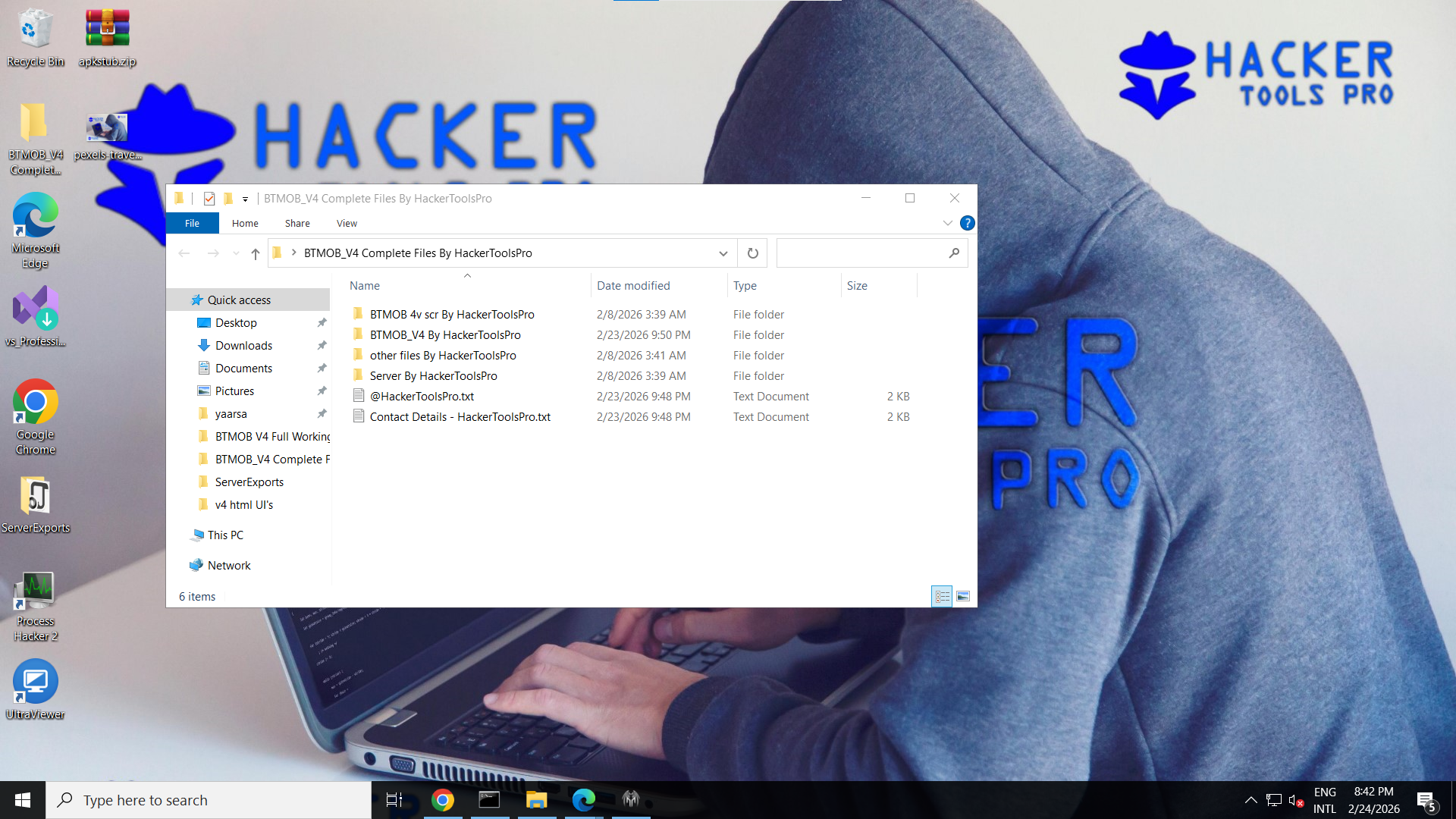The height and width of the screenshot is (819, 1456).
Task: Select Downloads in Quick access
Action: tap(243, 346)
